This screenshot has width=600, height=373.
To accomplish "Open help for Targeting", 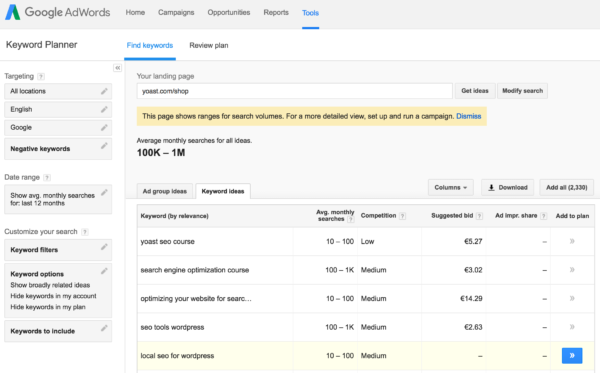I will click(x=41, y=77).
